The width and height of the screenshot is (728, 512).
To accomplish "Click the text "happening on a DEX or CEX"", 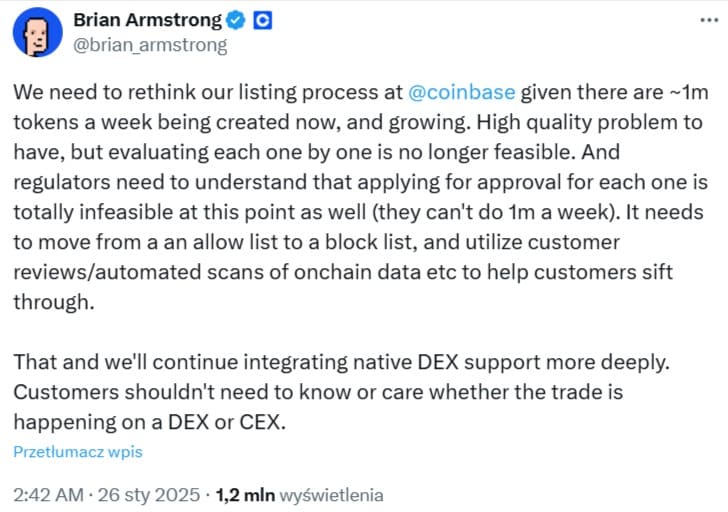I will point(150,421).
